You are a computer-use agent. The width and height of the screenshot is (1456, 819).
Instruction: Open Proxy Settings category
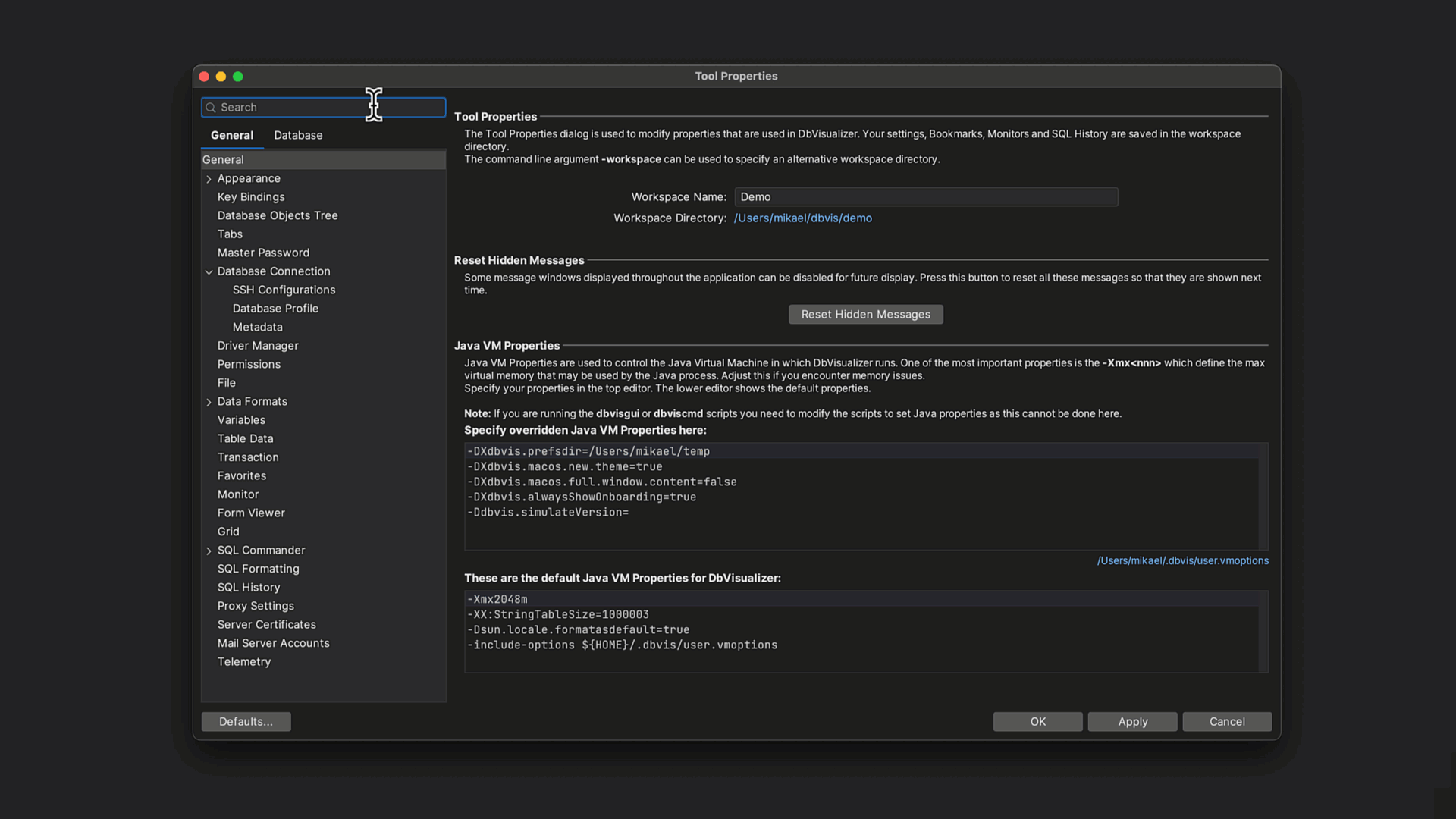pyautogui.click(x=256, y=606)
